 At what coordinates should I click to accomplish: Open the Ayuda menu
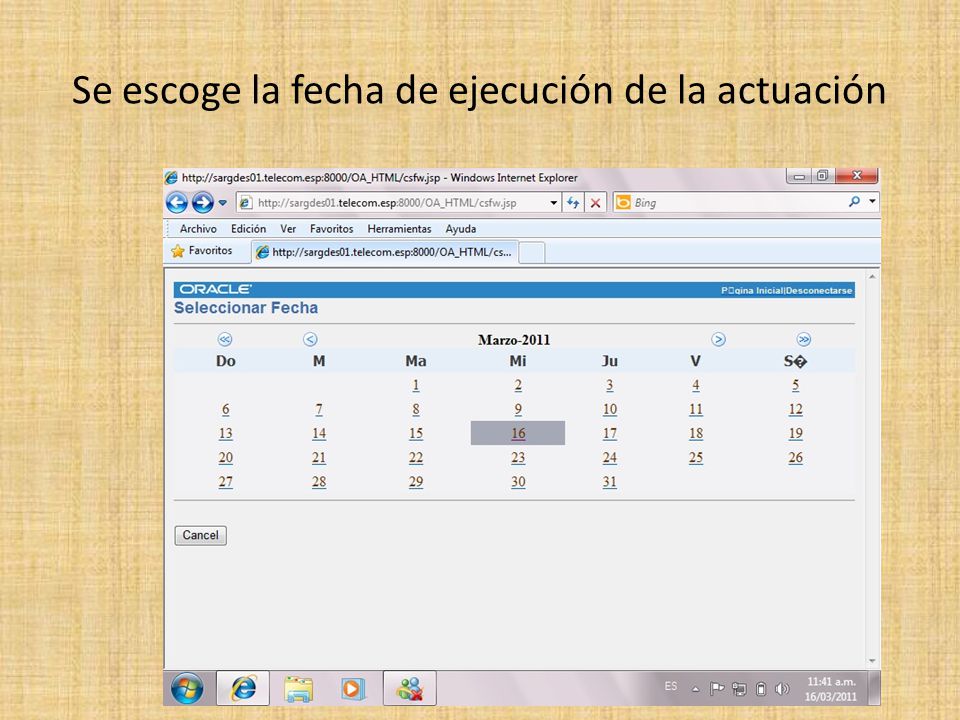pyautogui.click(x=460, y=229)
